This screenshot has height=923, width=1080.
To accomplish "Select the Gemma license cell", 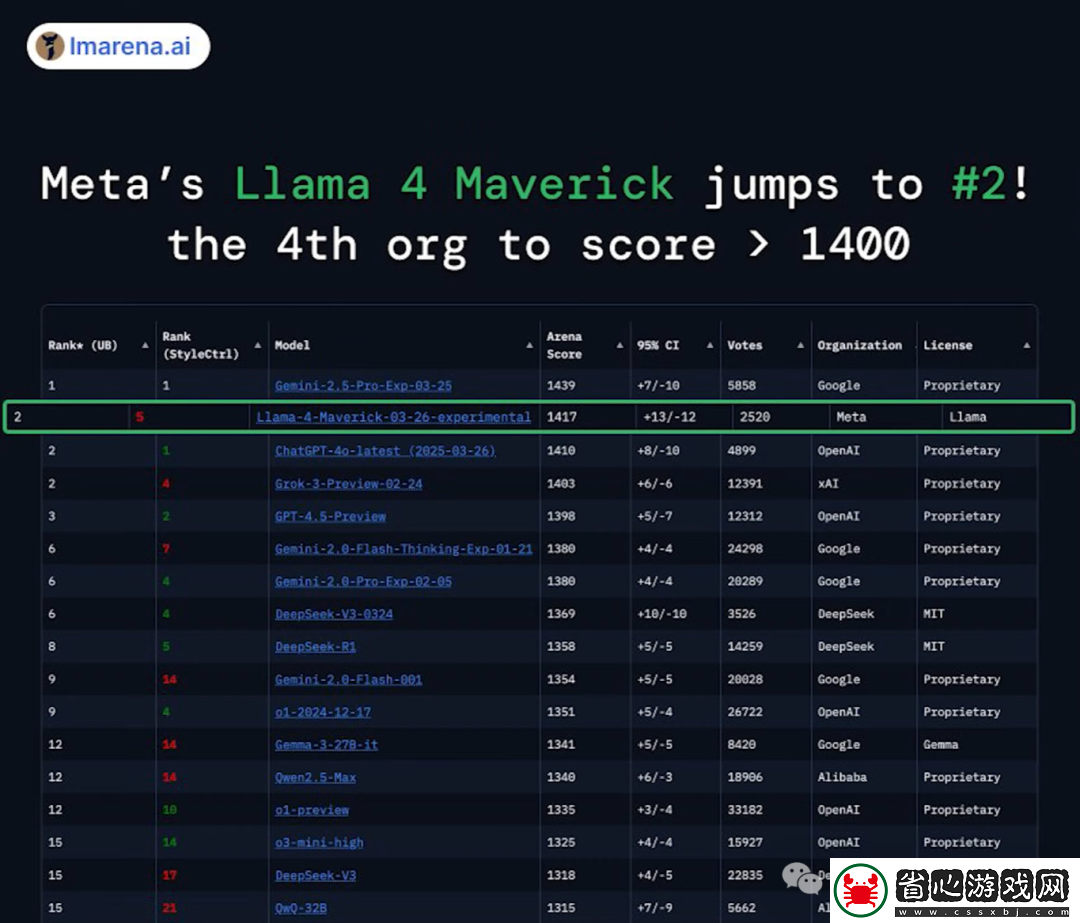I will 941,745.
